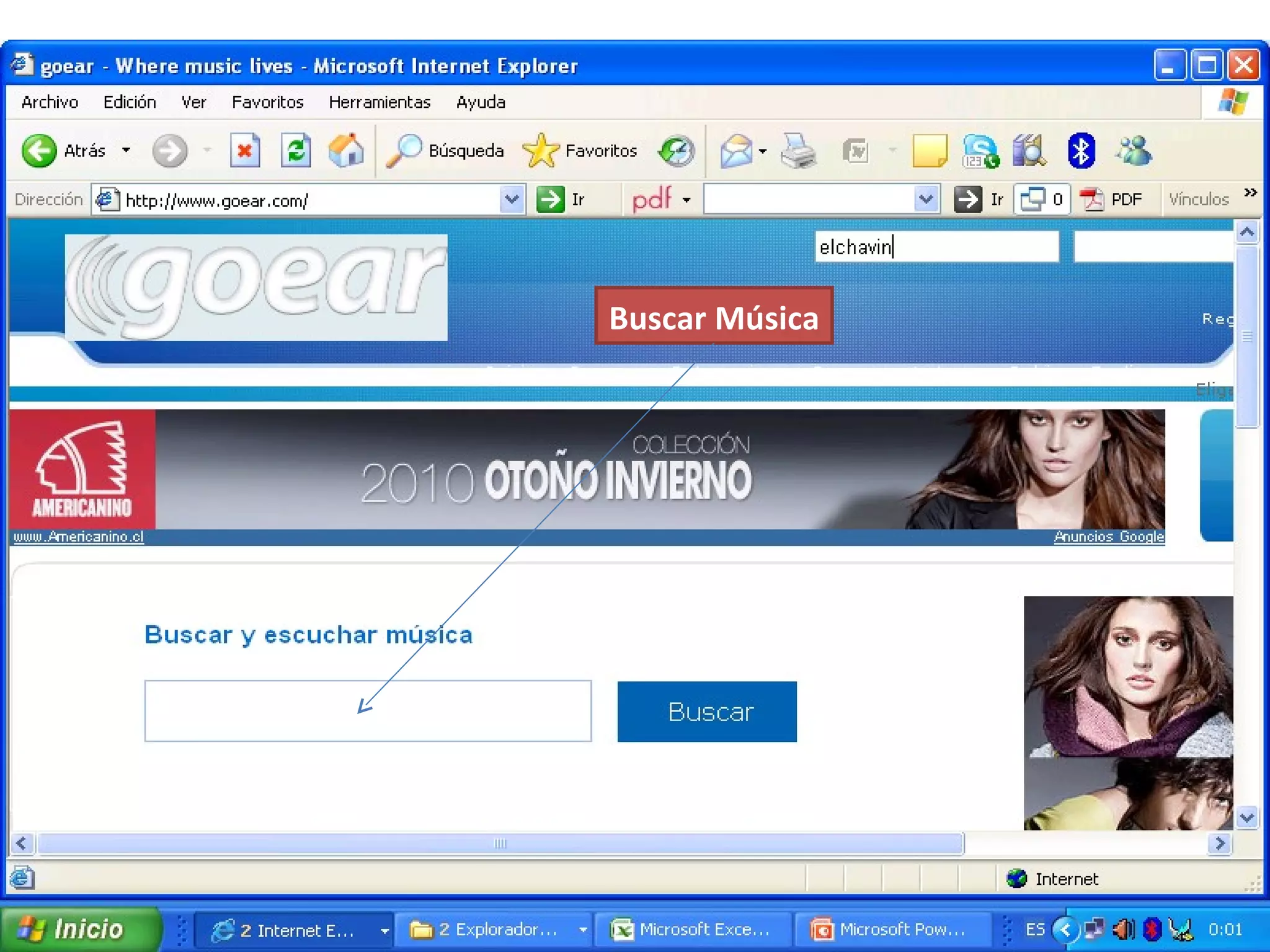Click the blue Buscar button
This screenshot has height=952, width=1270.
[707, 712]
